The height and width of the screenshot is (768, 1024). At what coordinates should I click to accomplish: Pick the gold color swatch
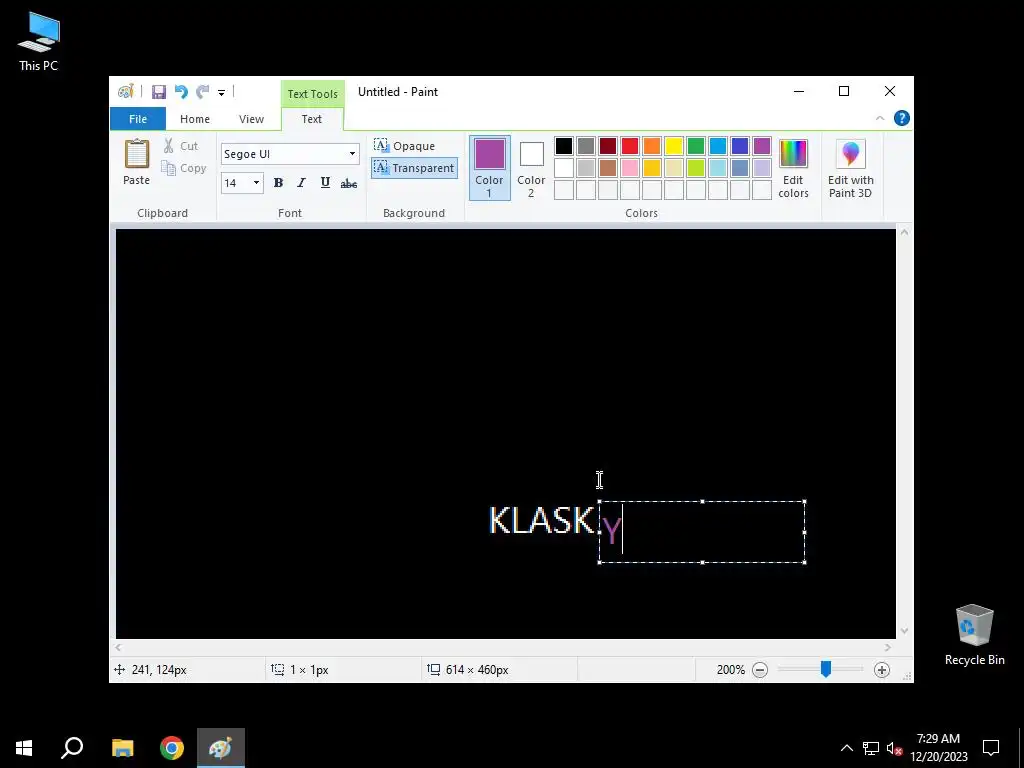tap(652, 168)
